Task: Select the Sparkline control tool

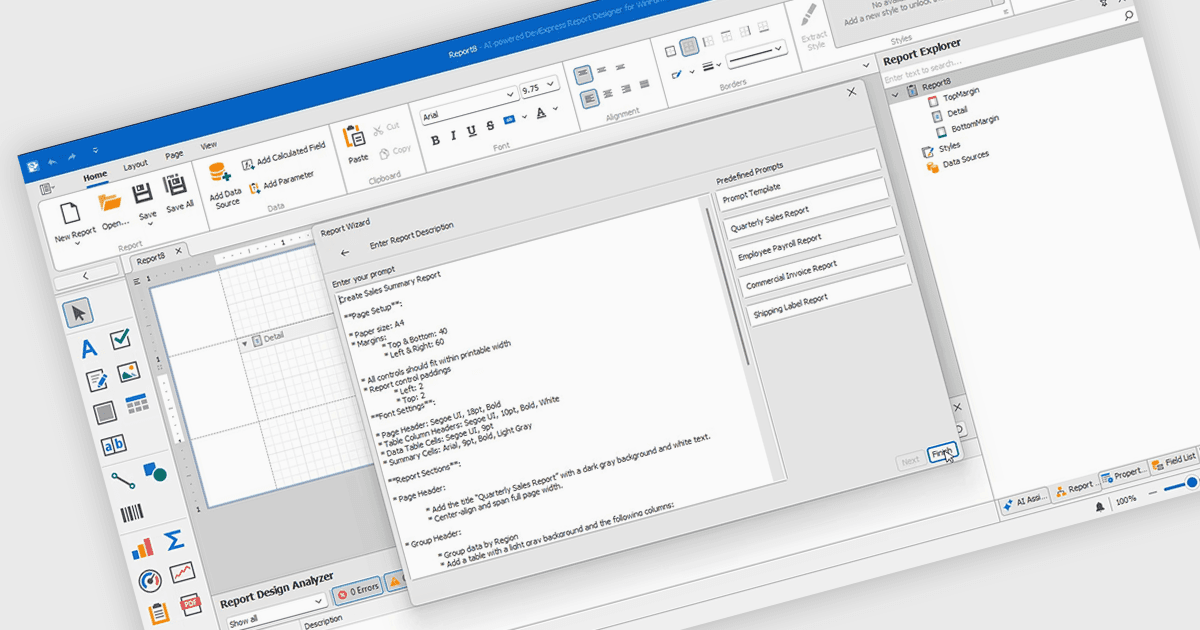Action: pyautogui.click(x=182, y=573)
